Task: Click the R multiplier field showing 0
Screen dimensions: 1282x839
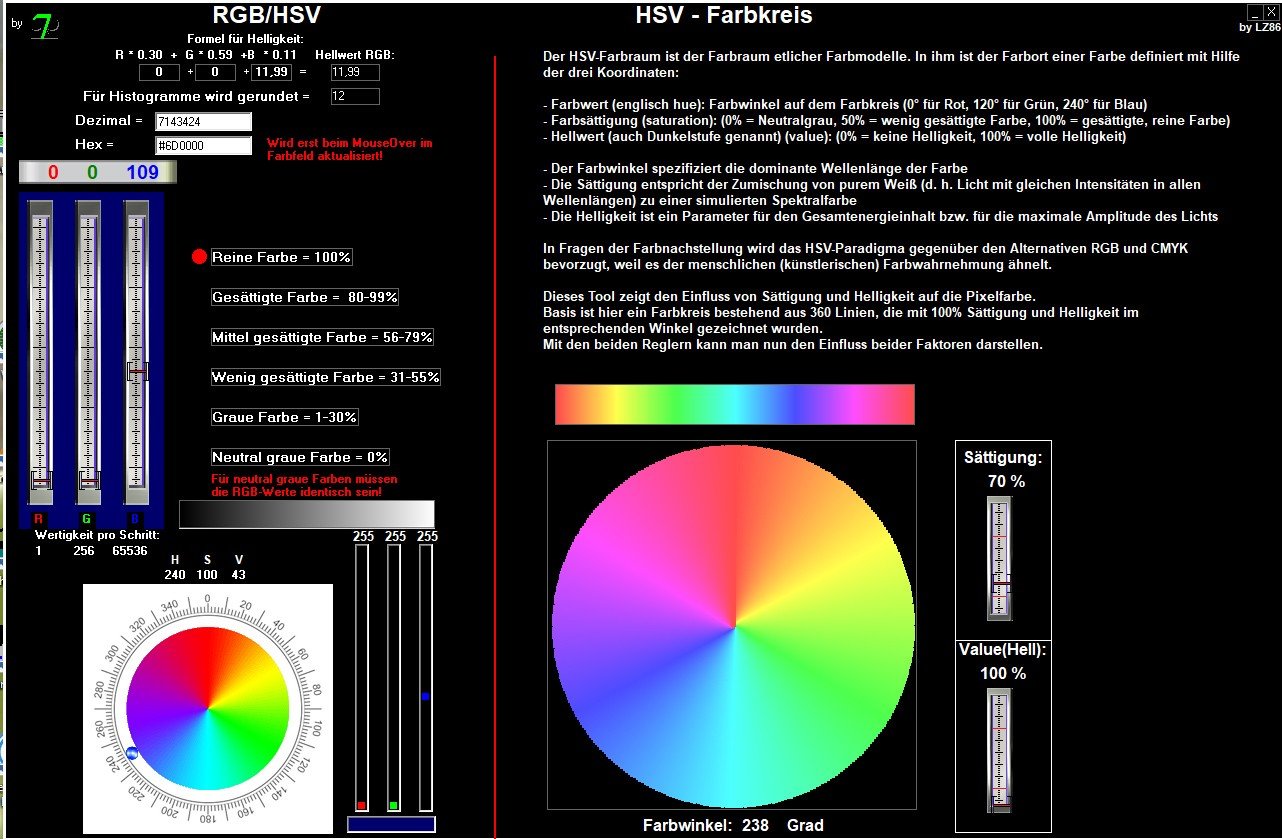Action: [x=159, y=72]
